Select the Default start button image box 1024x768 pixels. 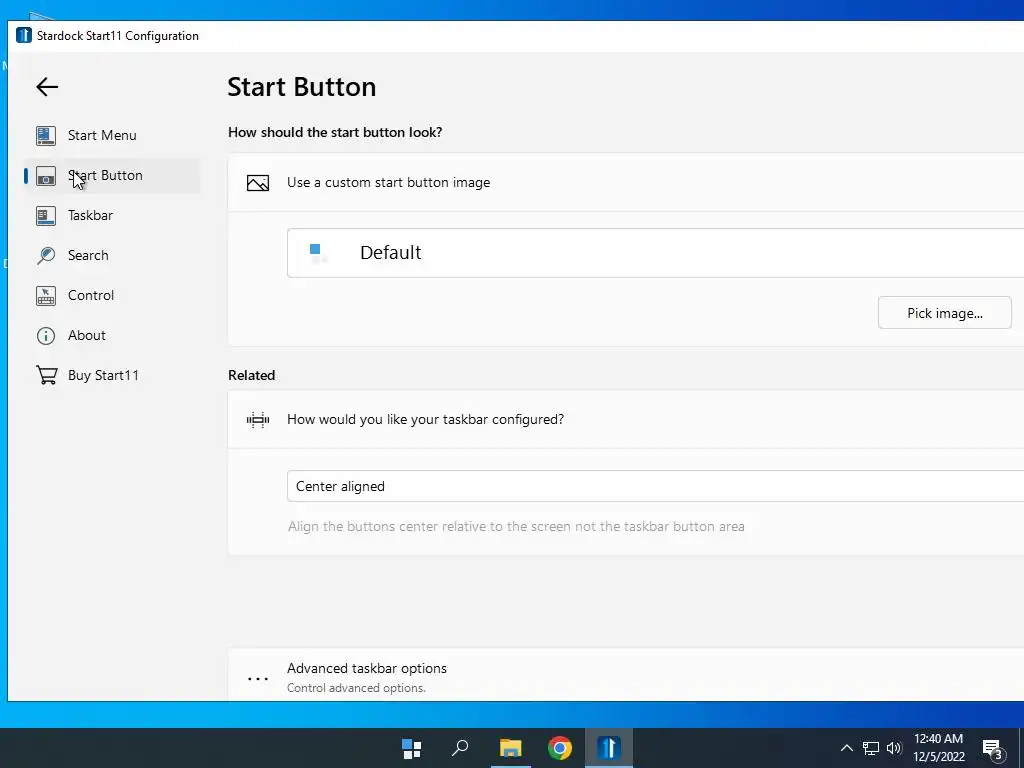coord(656,253)
